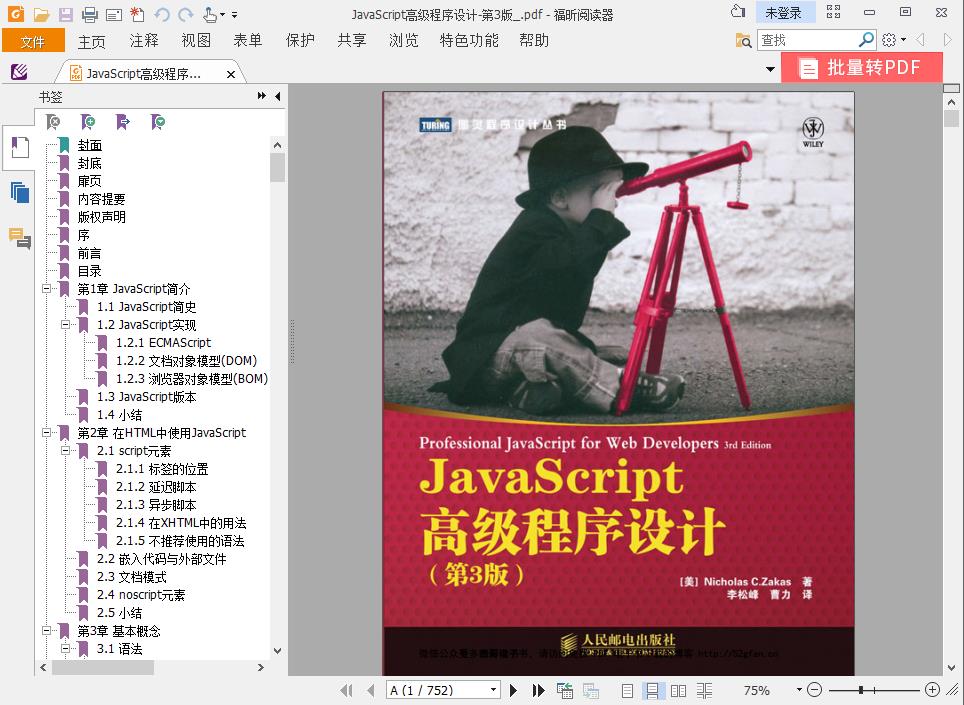The image size is (964, 705).
Task: Collapse the 第3章 基本概念 bookmark
Action: coord(46,631)
